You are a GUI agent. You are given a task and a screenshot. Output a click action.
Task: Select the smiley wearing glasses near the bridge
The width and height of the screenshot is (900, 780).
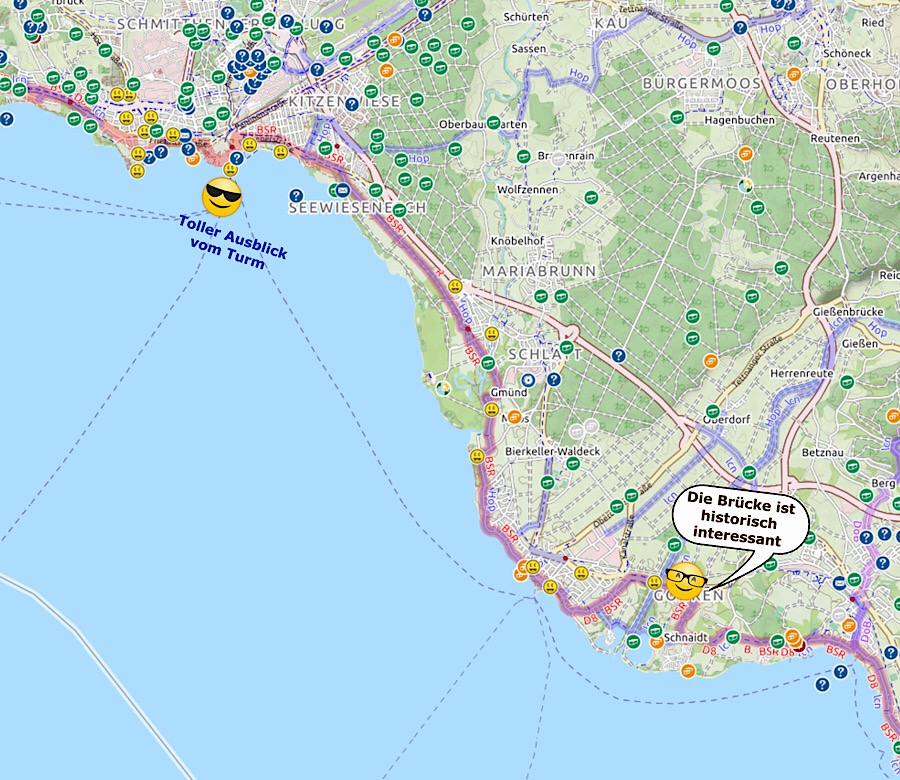(686, 580)
